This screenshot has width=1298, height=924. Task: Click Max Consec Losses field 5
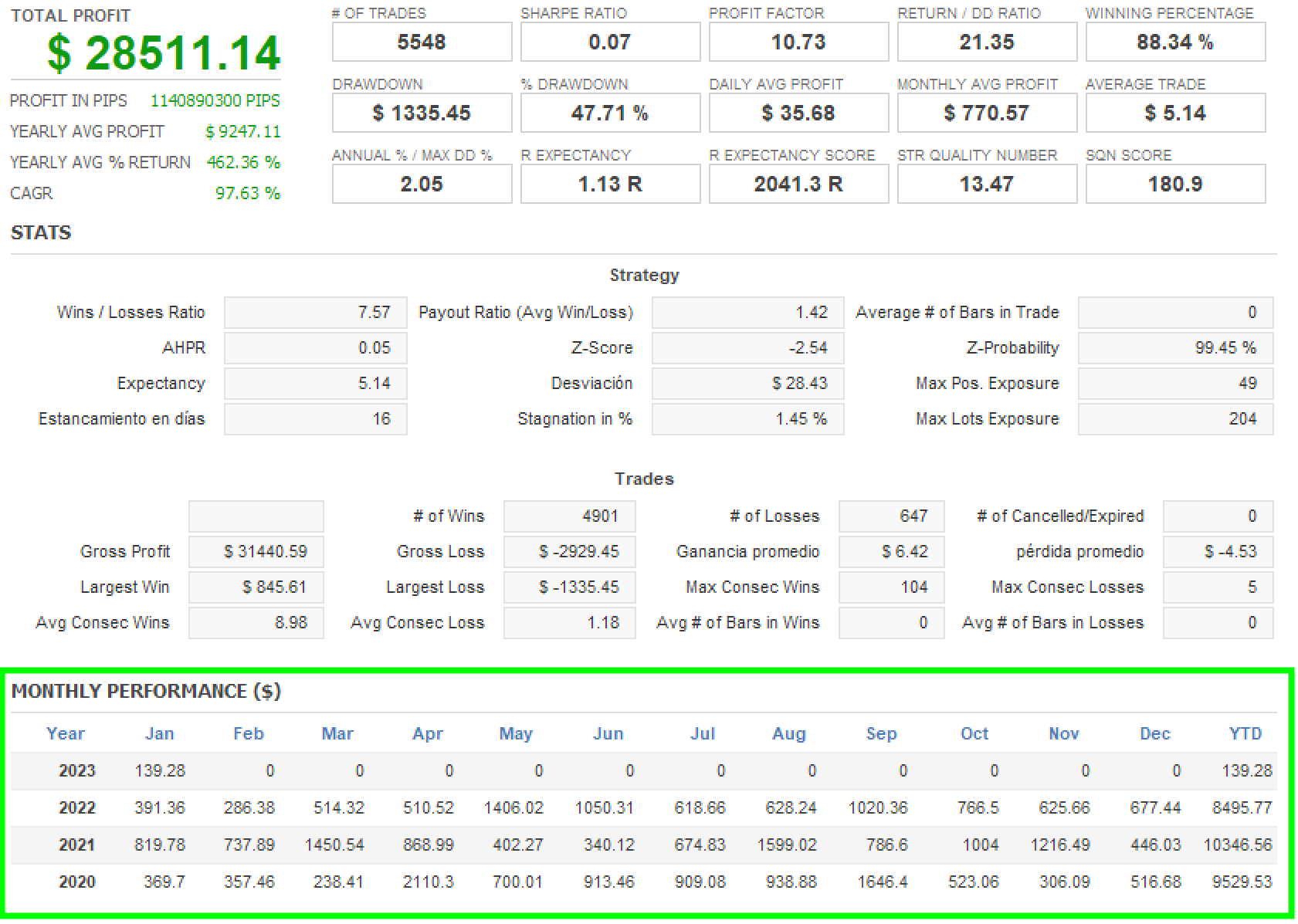(1218, 587)
